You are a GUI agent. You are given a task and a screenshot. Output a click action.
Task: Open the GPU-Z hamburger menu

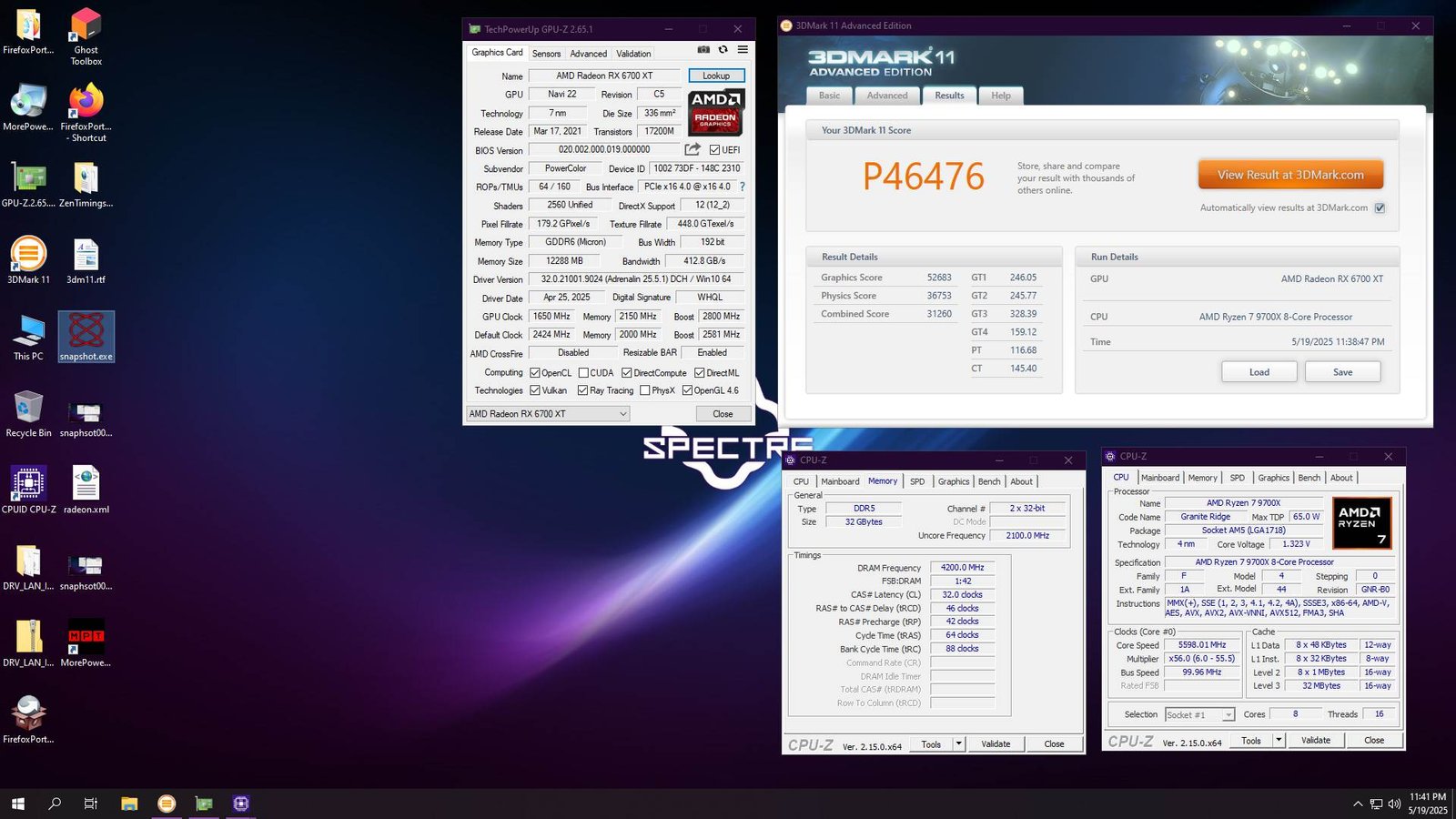click(743, 50)
